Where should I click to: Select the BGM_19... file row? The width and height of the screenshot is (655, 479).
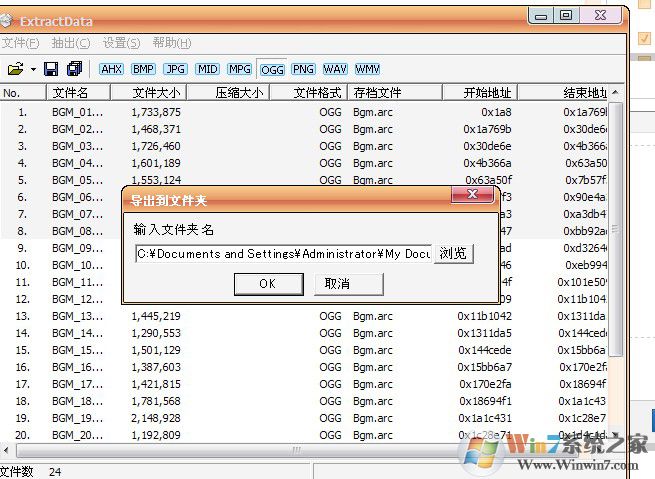click(x=303, y=418)
